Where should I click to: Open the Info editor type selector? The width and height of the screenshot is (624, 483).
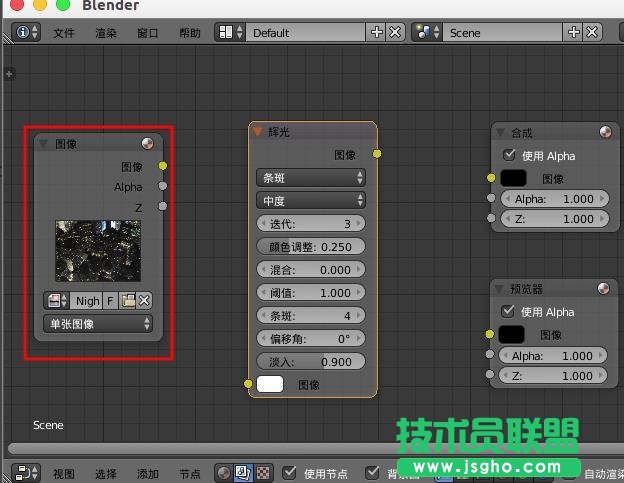click(26, 32)
